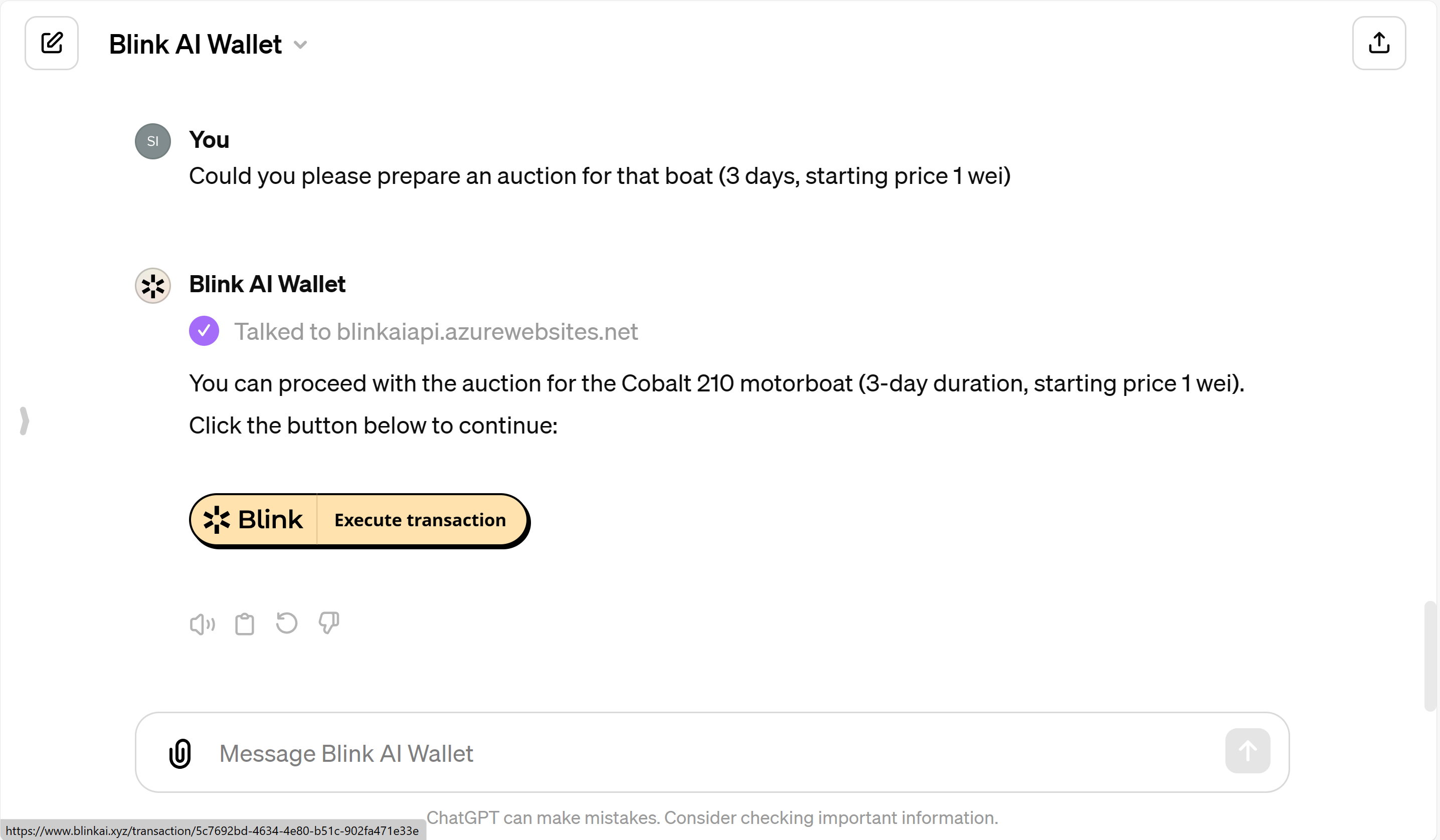1440x840 pixels.
Task: Click the Blink AI Wallet assistant avatar
Action: (152, 286)
